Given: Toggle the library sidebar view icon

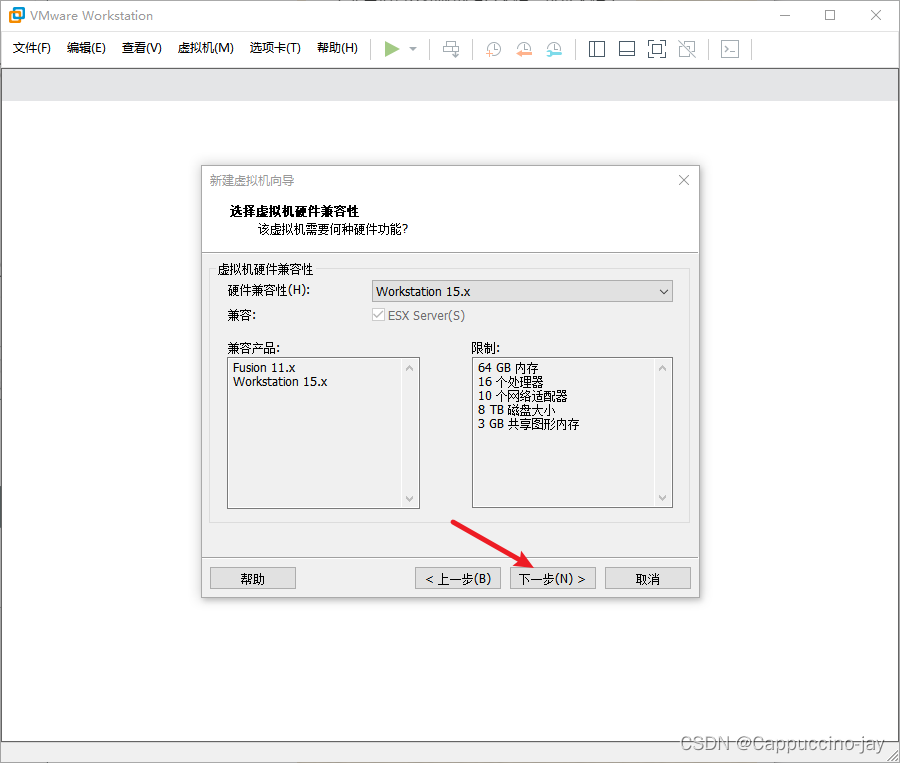Looking at the screenshot, I should click(597, 49).
